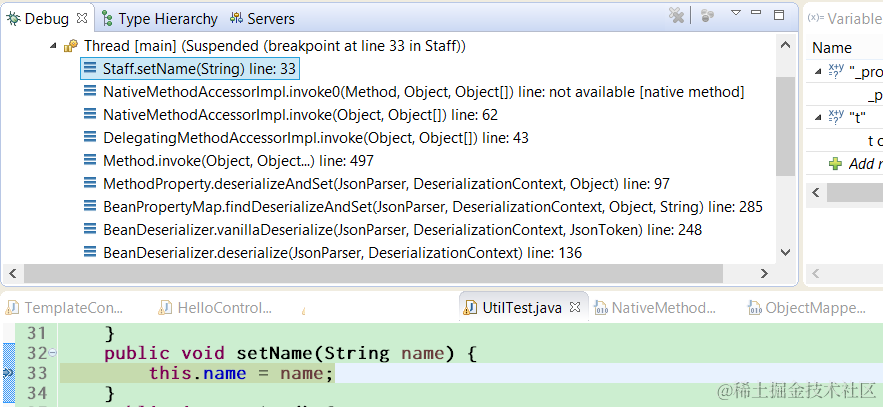Click Debug panel vertical scrollbar down arrow

coord(785,253)
